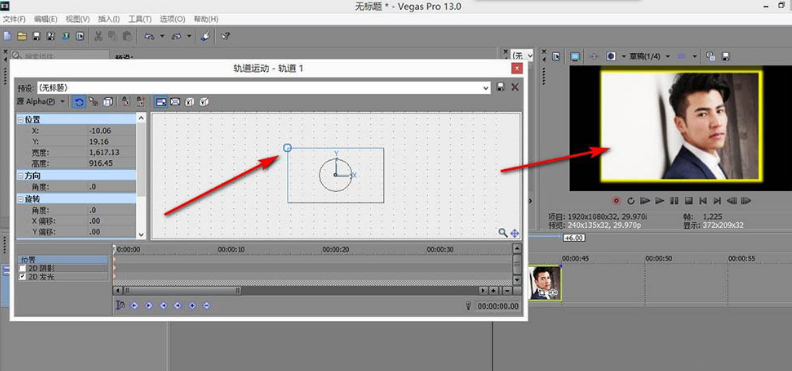Open the 预设 preset dropdown
This screenshot has width=792, height=371.
point(486,88)
